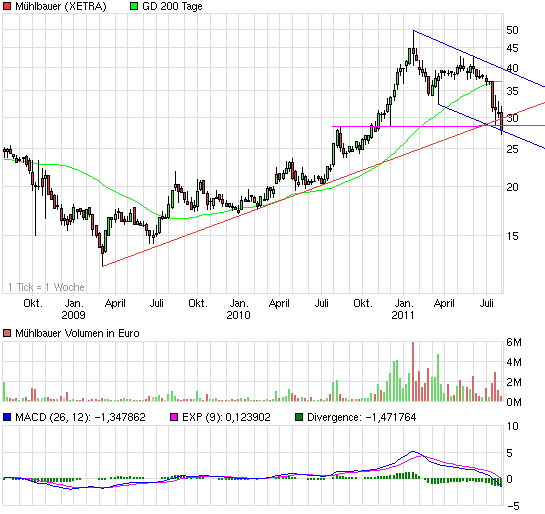This screenshot has width=545, height=514.
Task: Click the Mühlbauer Volumen legend swatch
Action: 7,333
